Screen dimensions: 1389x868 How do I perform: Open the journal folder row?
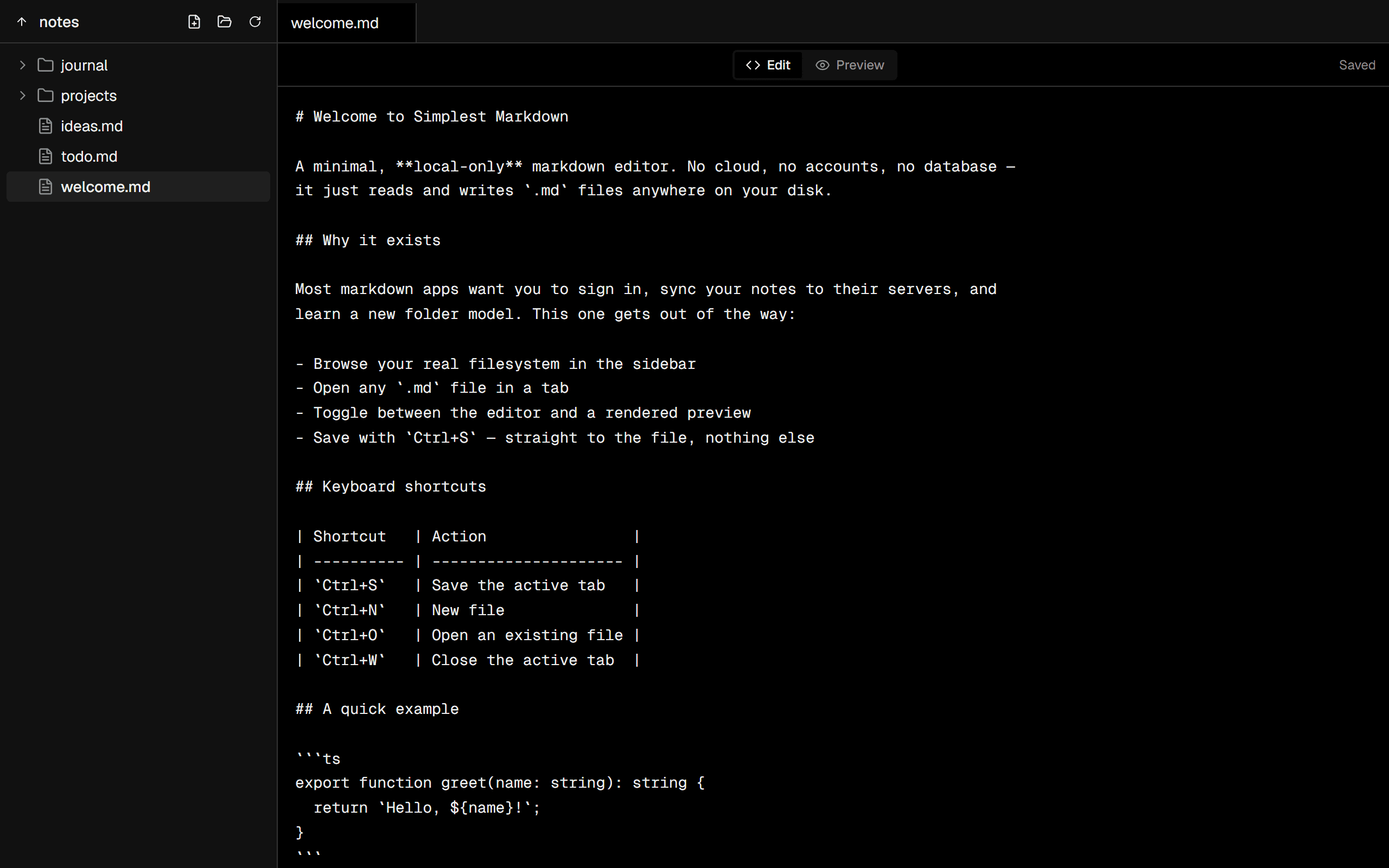coord(138,65)
